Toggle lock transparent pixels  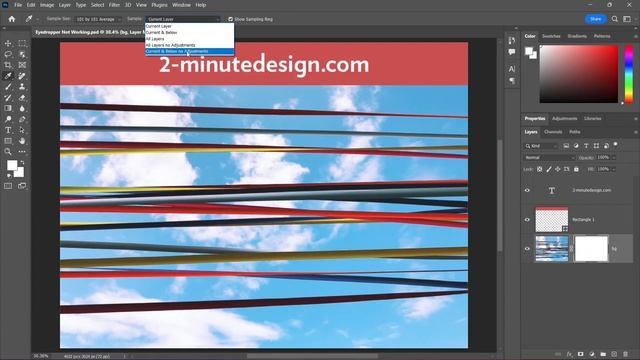pyautogui.click(x=540, y=169)
